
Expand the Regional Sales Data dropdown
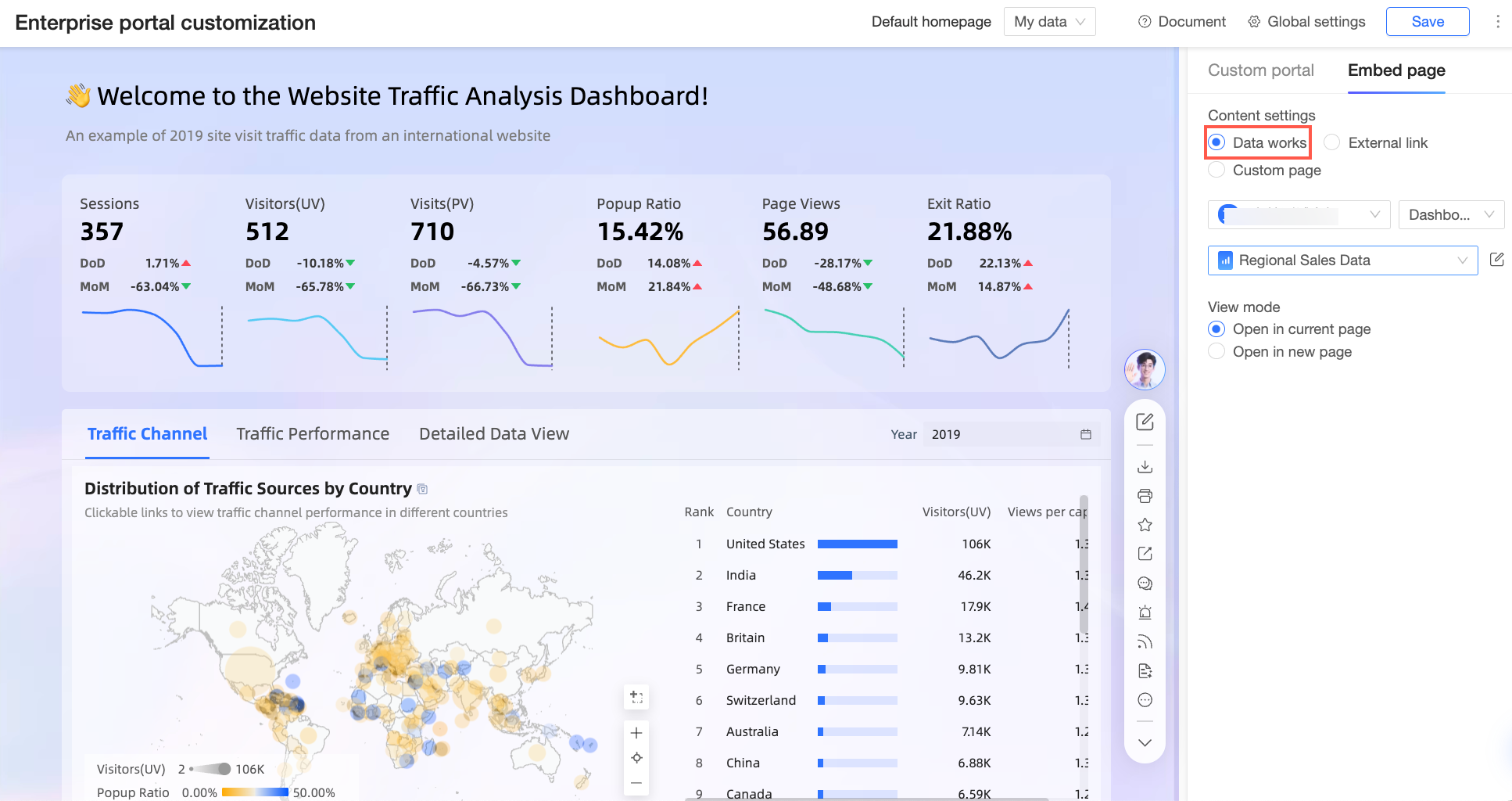1342,260
